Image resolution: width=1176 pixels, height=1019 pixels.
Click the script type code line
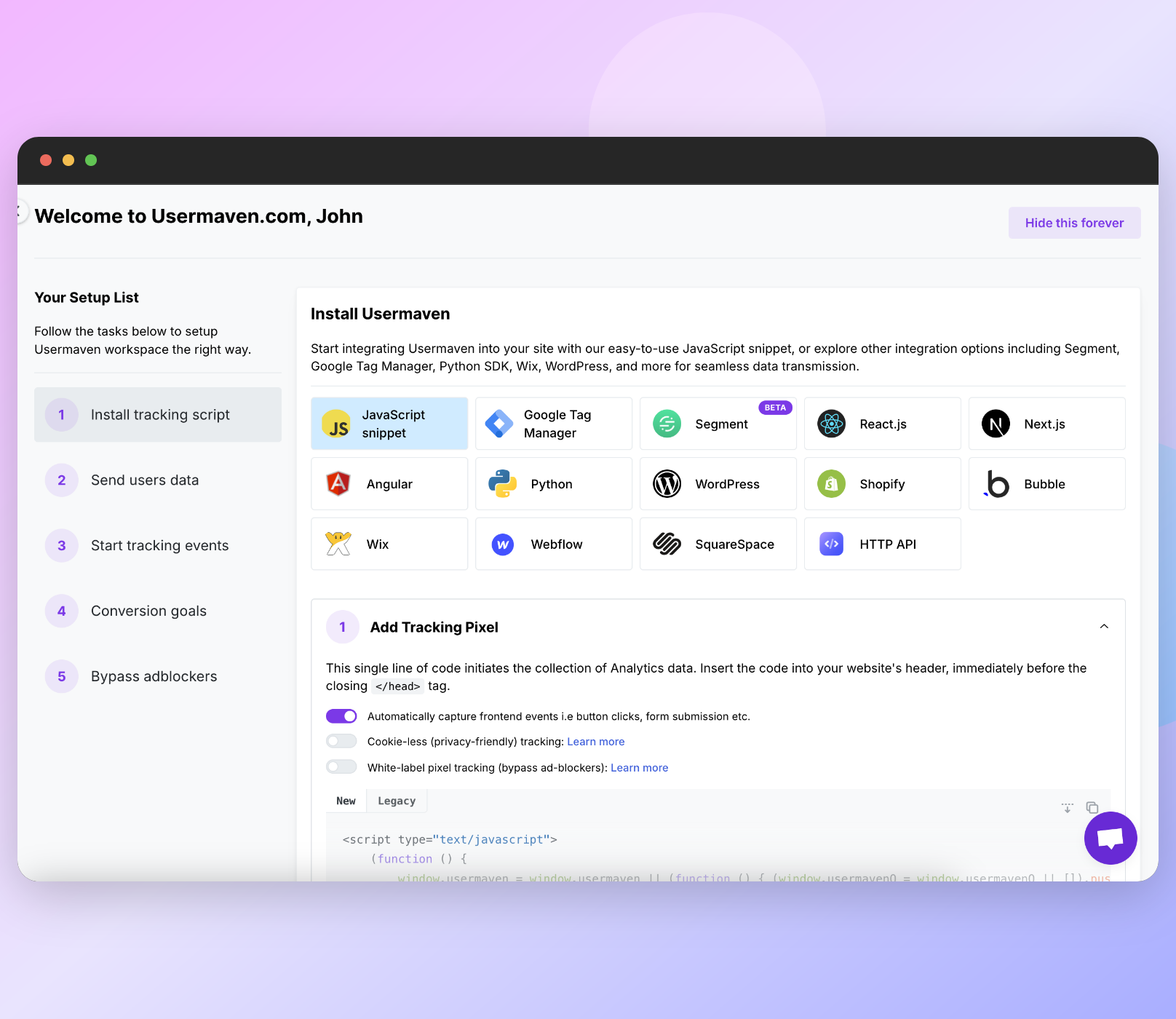point(450,839)
